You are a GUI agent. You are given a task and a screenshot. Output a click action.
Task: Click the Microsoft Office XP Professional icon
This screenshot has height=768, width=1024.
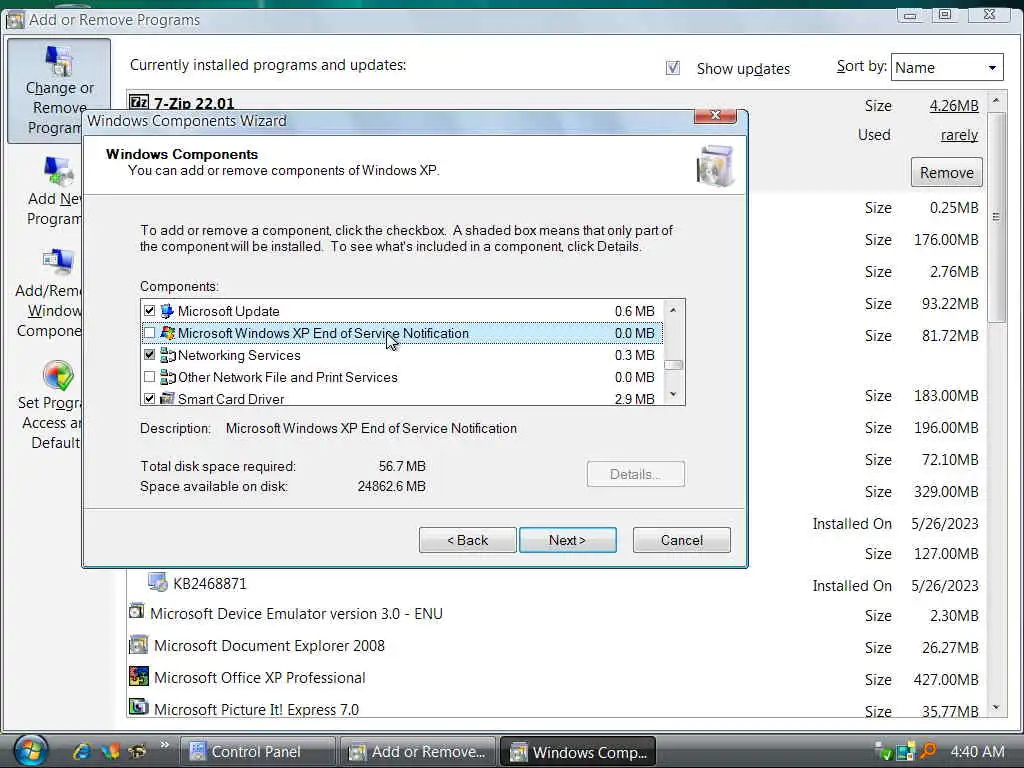(x=138, y=677)
